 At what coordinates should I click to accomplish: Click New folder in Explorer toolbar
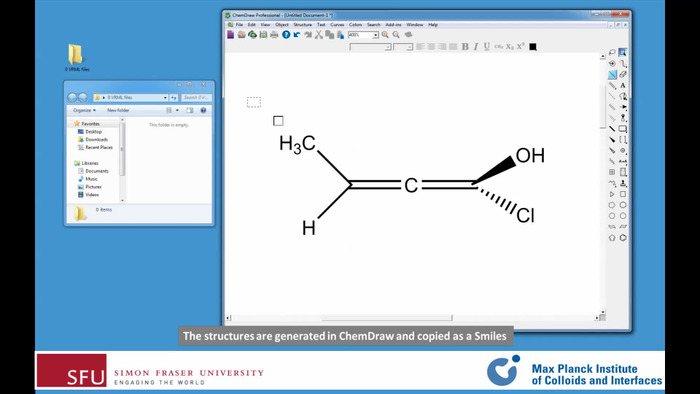118,110
